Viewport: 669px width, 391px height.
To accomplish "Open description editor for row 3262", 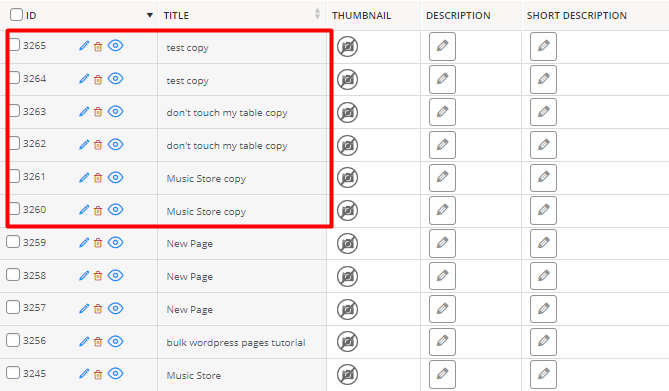I will 442,145.
